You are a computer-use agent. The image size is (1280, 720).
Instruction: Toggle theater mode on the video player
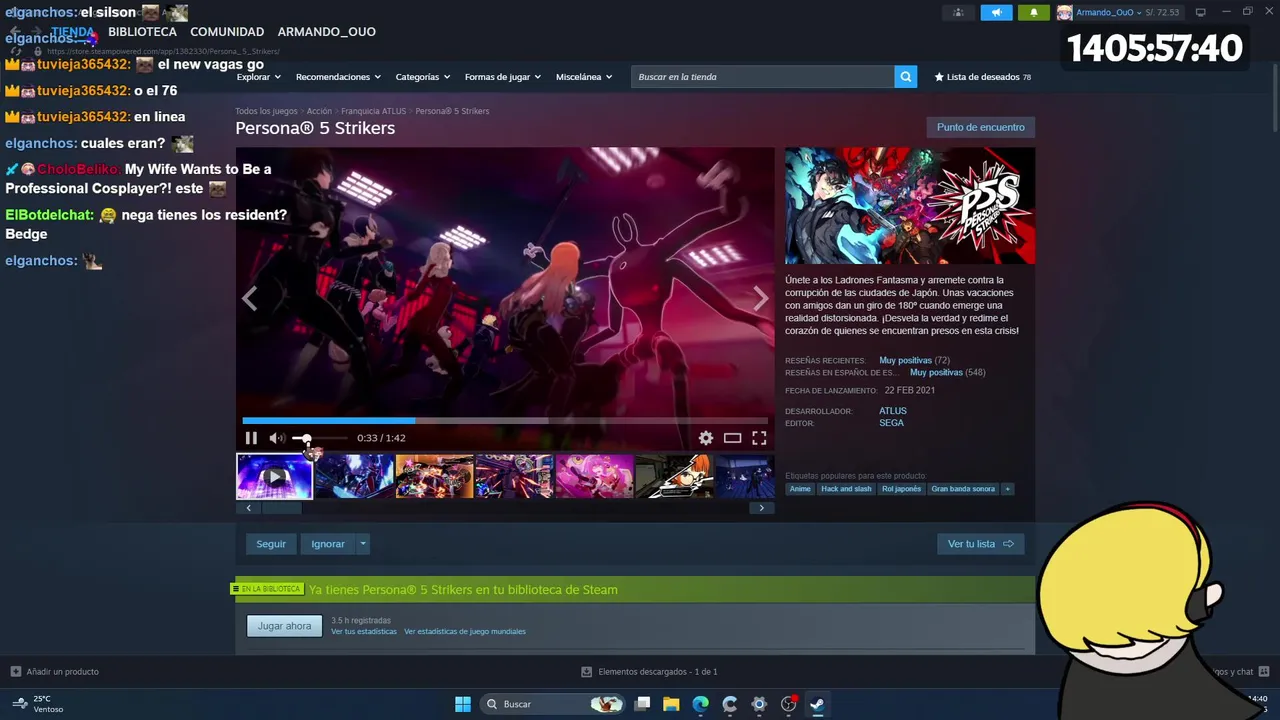733,438
